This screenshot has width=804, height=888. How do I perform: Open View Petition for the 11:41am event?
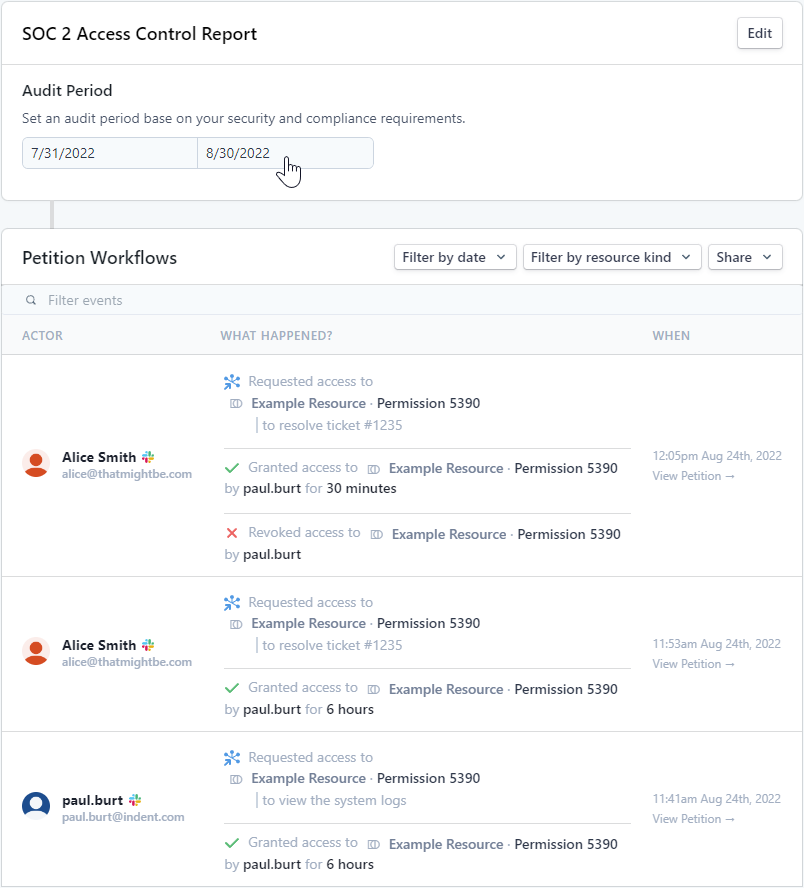[x=693, y=819]
